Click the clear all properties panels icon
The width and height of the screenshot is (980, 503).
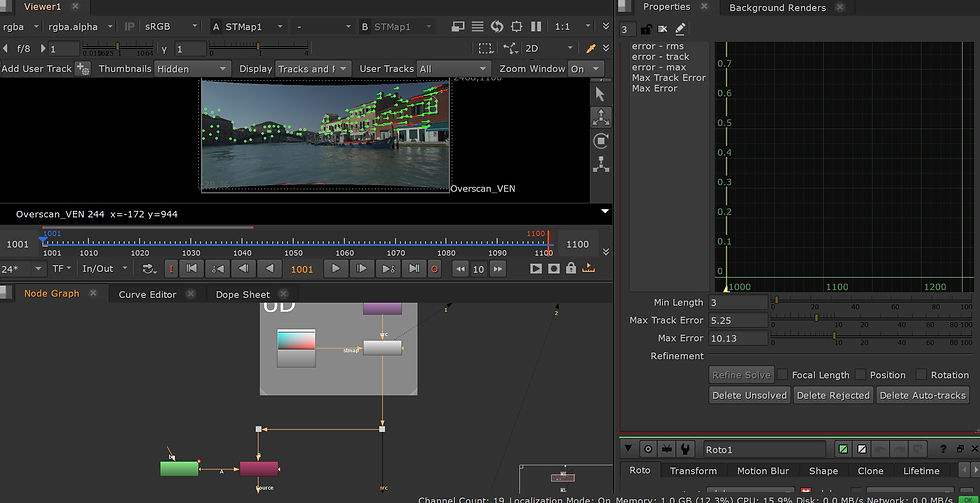pos(662,29)
